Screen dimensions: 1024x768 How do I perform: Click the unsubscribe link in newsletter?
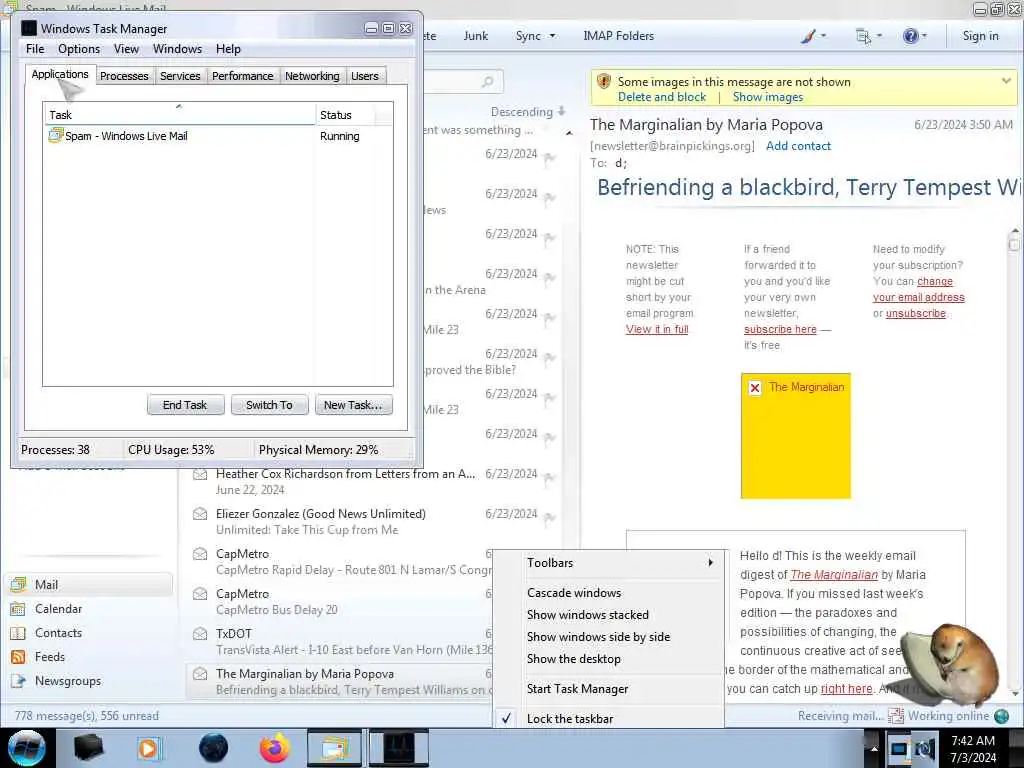pyautogui.click(x=916, y=313)
